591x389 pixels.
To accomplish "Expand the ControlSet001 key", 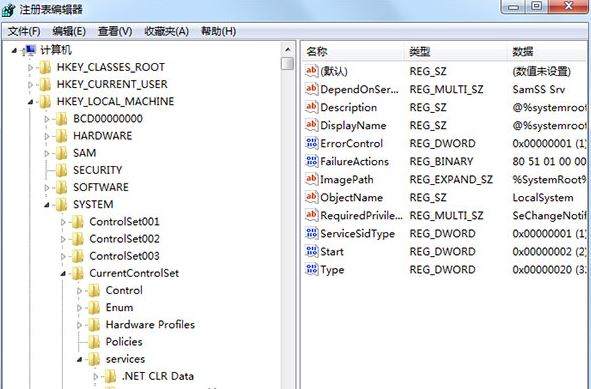I will pos(63,222).
